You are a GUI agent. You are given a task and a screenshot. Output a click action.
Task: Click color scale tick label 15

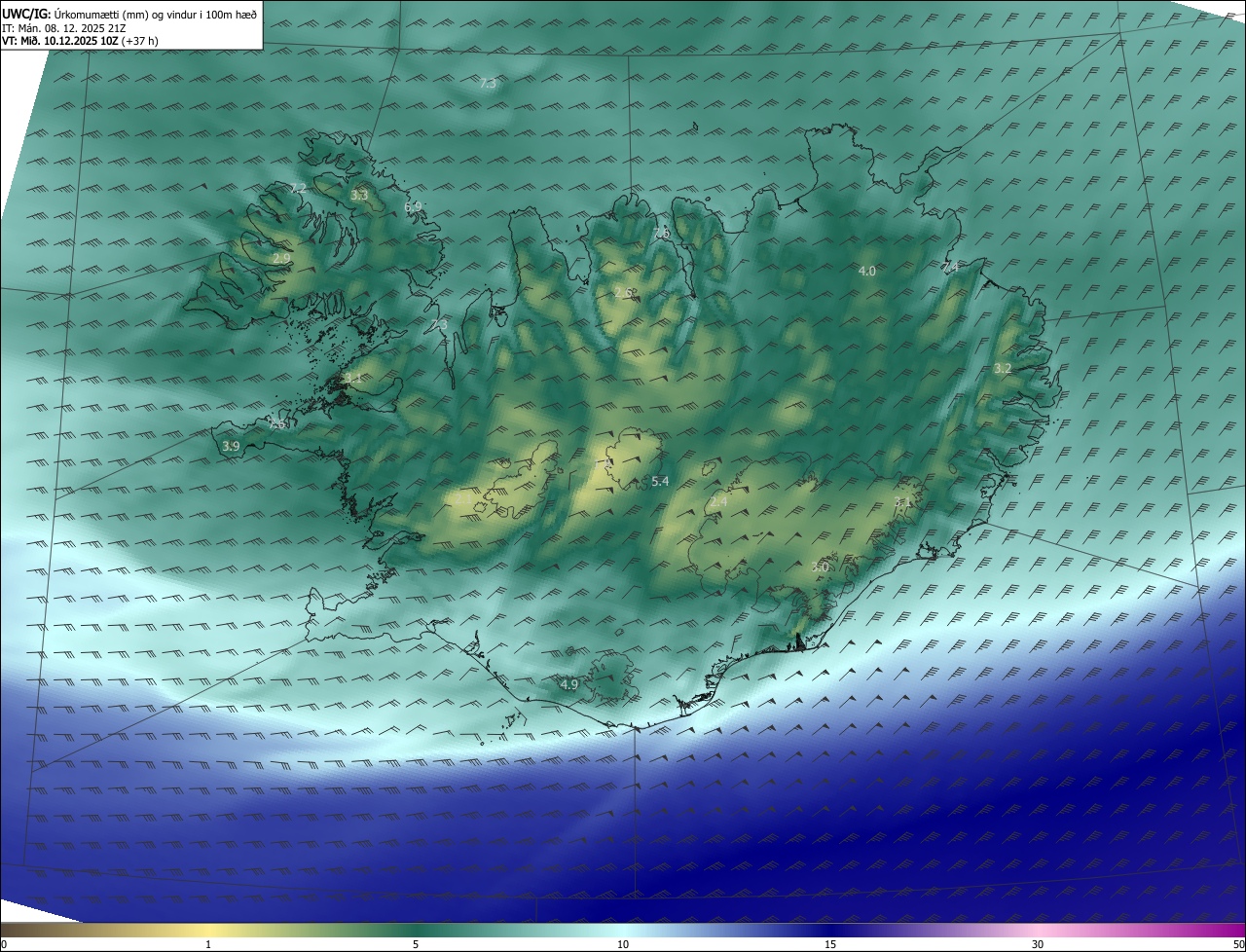pos(830,944)
